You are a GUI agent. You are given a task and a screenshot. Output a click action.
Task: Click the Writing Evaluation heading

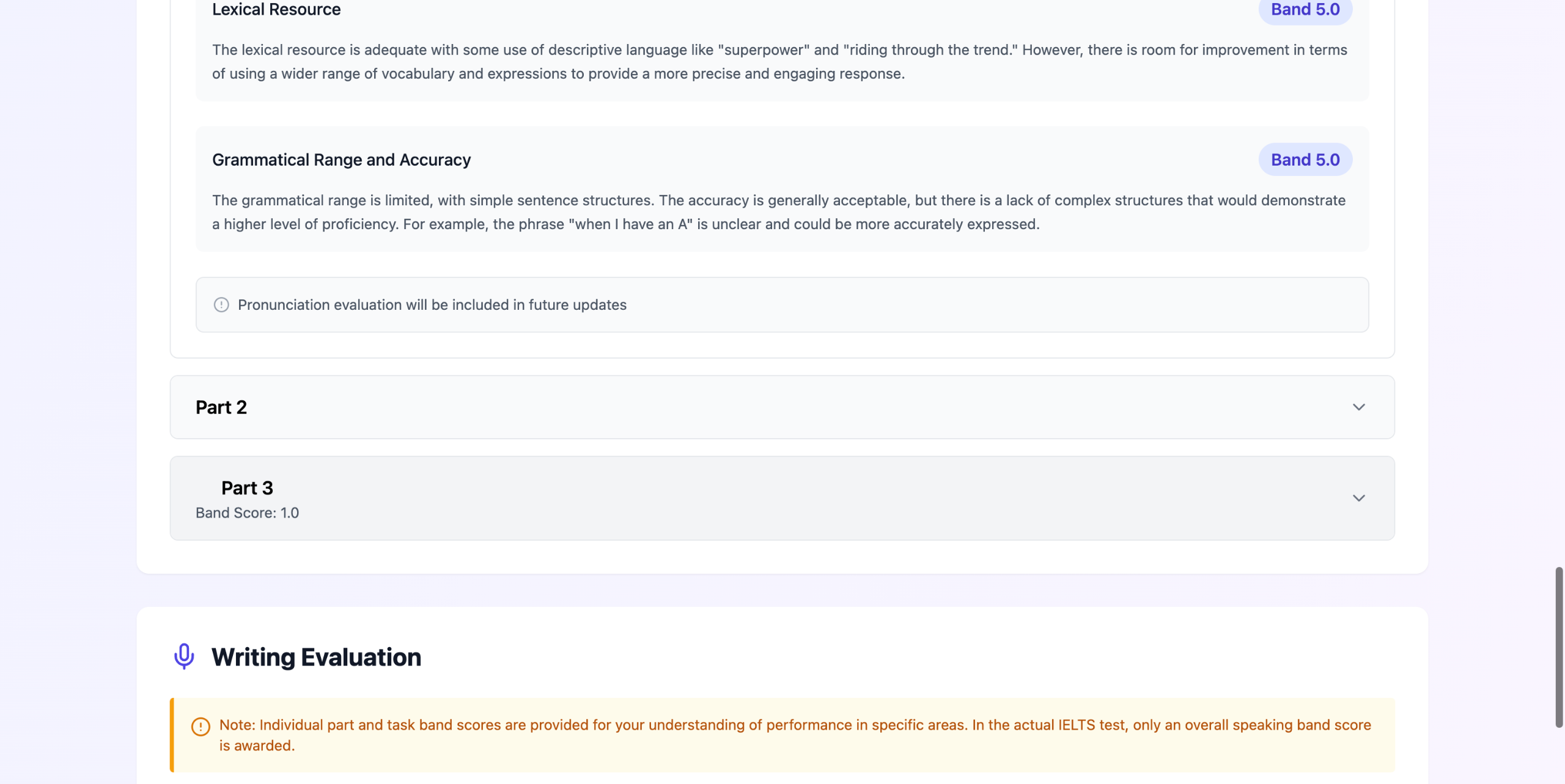pos(316,658)
